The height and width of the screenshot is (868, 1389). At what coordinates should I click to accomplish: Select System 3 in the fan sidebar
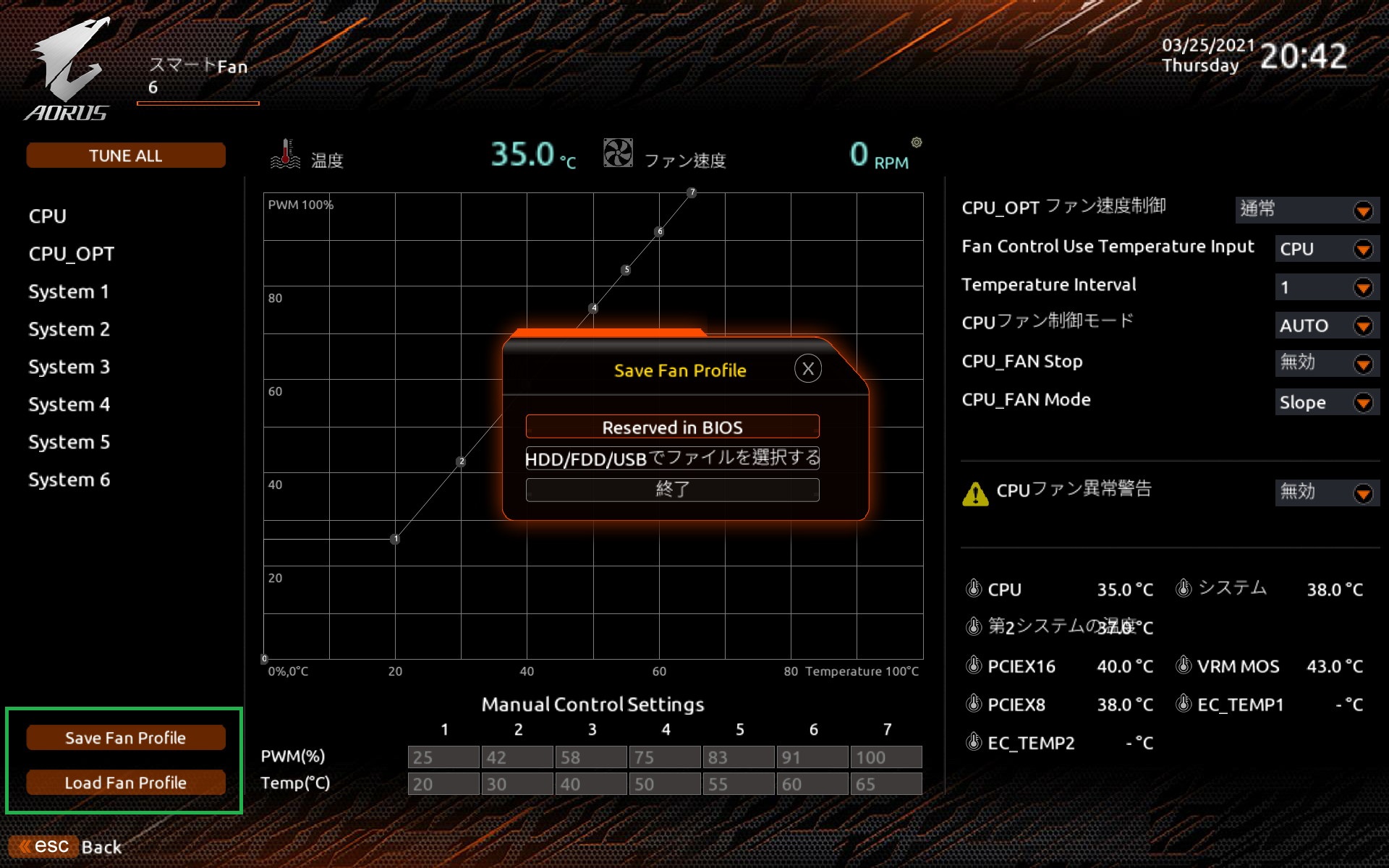pyautogui.click(x=69, y=367)
